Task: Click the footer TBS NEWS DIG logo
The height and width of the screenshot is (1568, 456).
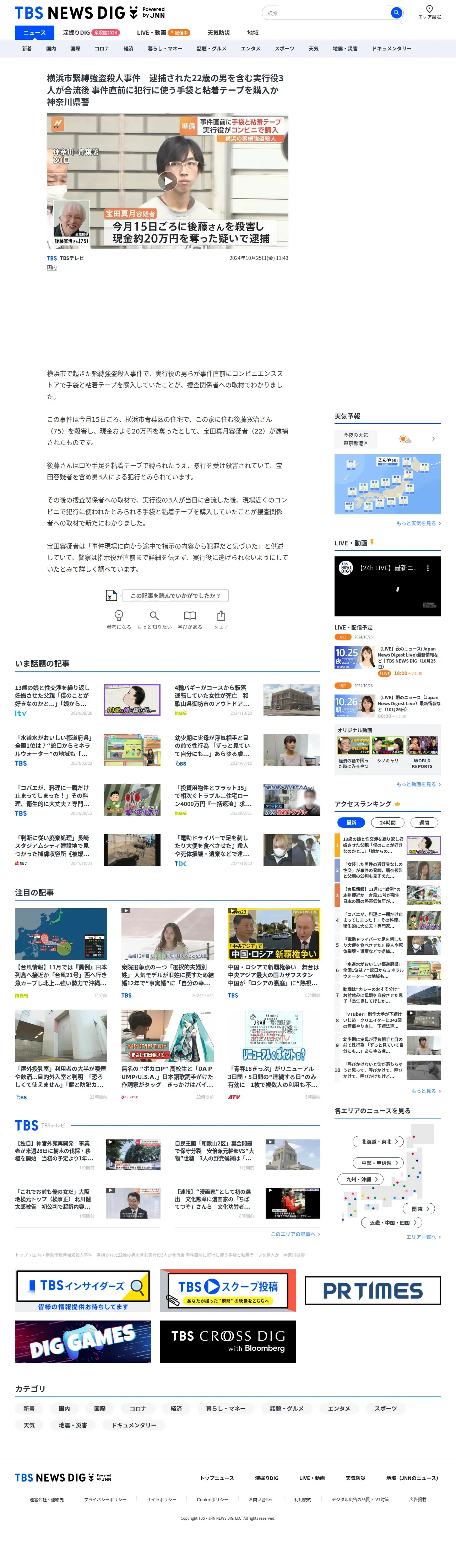Action: pos(63,1478)
